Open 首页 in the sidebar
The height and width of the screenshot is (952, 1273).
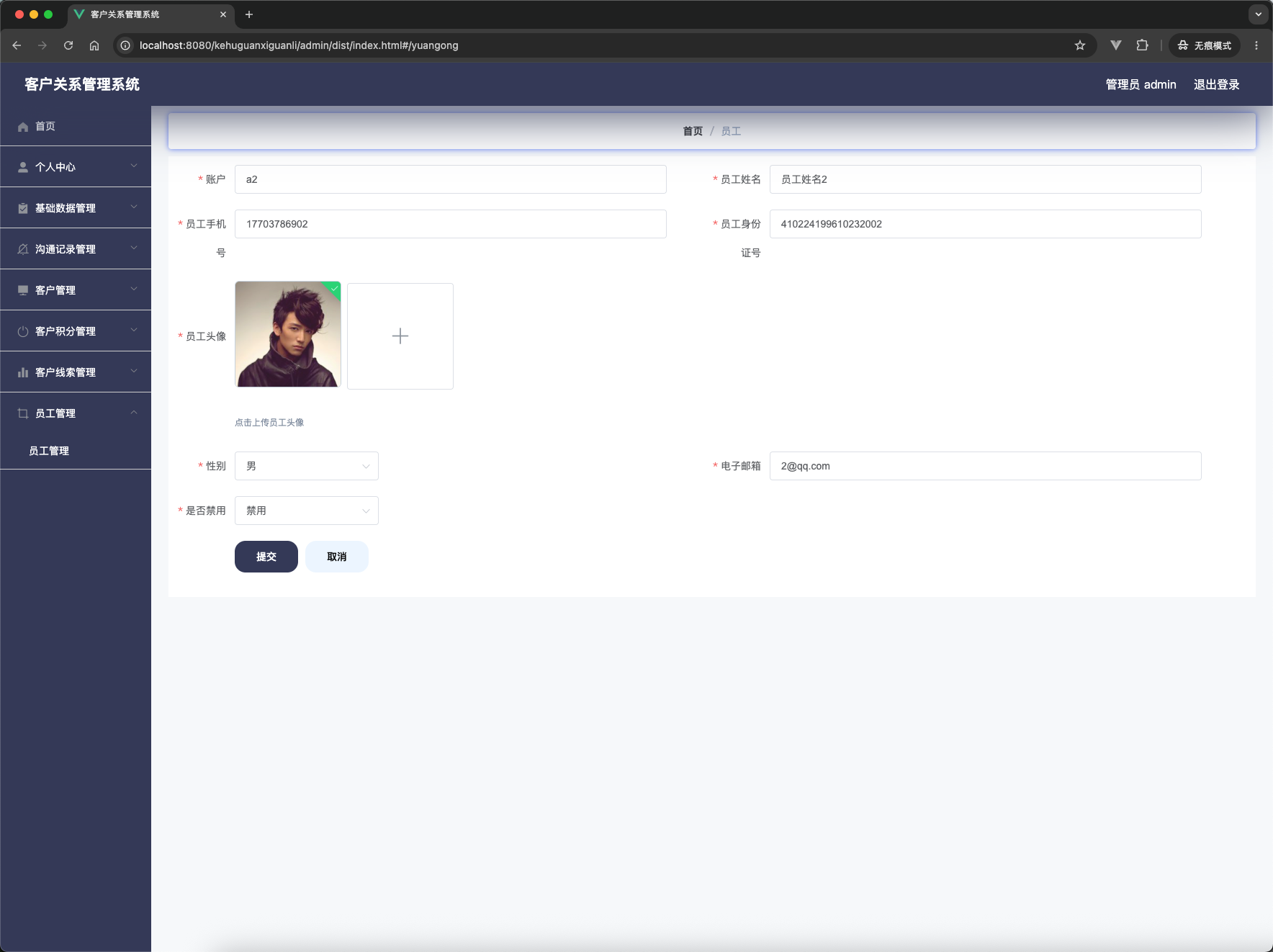76,126
